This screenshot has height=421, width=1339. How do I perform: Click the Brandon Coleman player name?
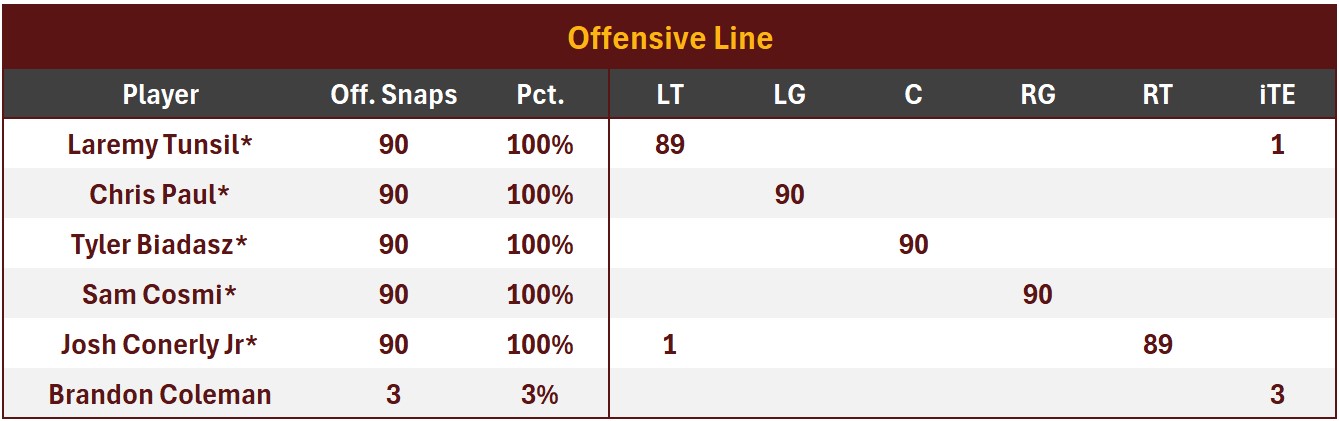pyautogui.click(x=160, y=395)
